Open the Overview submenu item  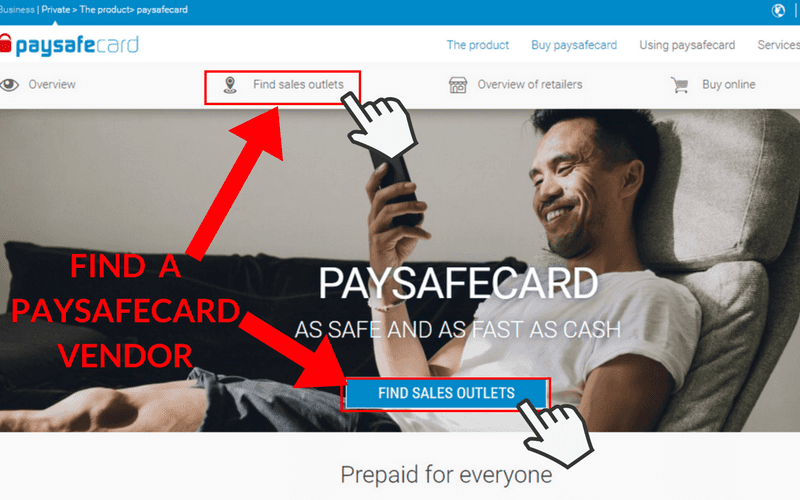(x=52, y=85)
